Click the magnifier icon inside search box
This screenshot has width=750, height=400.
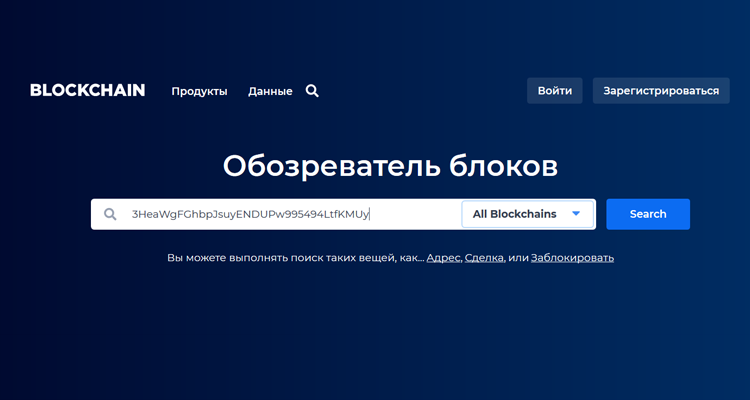[x=110, y=214]
